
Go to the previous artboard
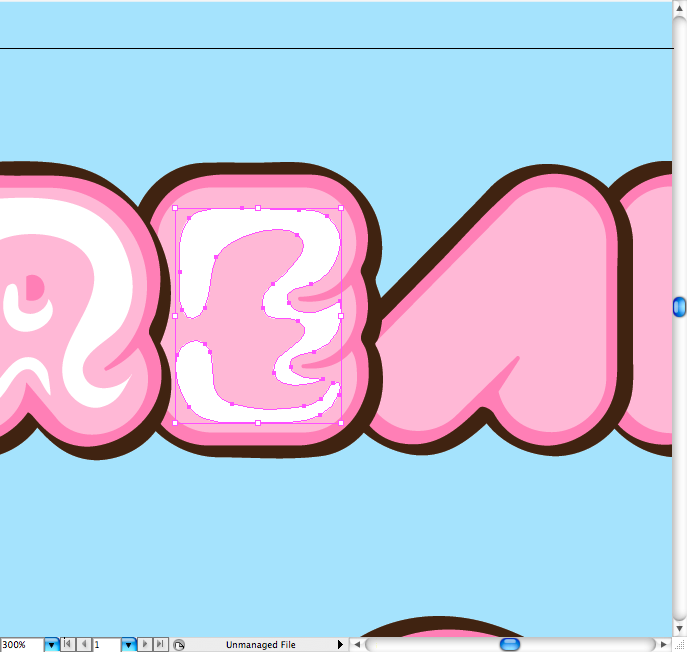coord(82,645)
